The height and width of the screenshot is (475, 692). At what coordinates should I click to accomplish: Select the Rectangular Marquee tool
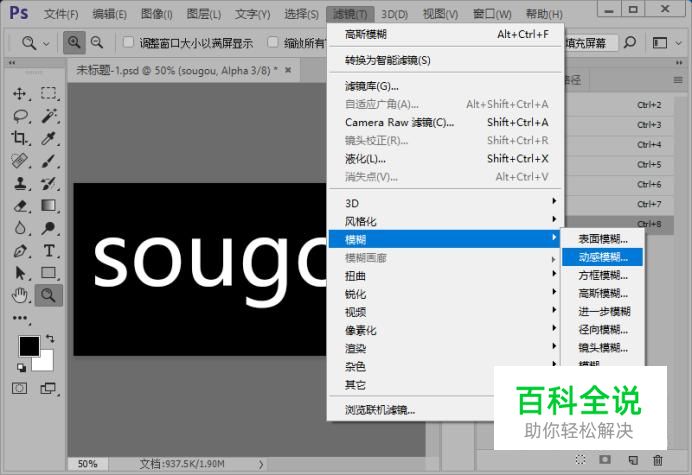coord(49,94)
